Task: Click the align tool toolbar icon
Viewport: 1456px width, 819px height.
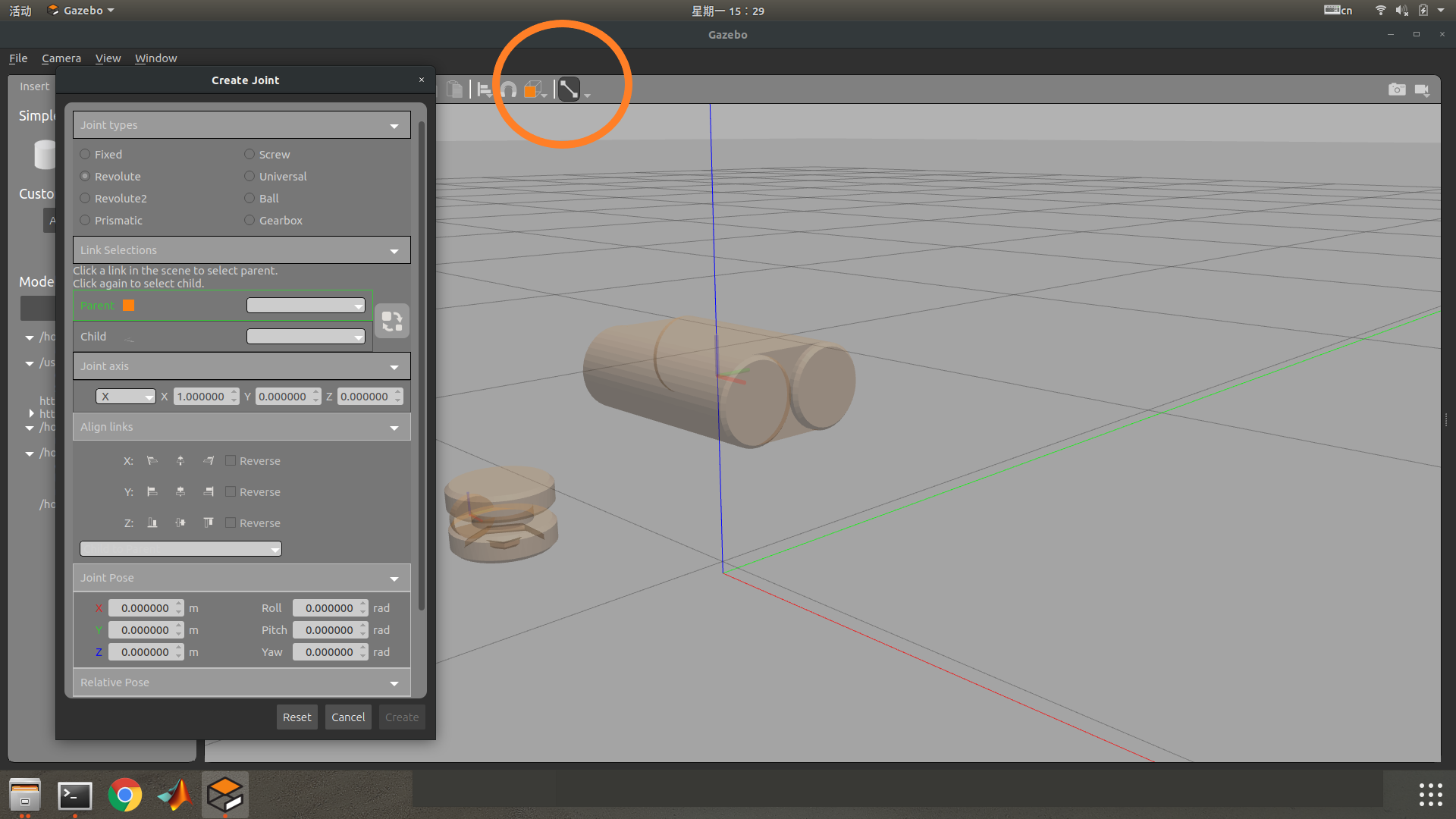Action: pos(484,89)
